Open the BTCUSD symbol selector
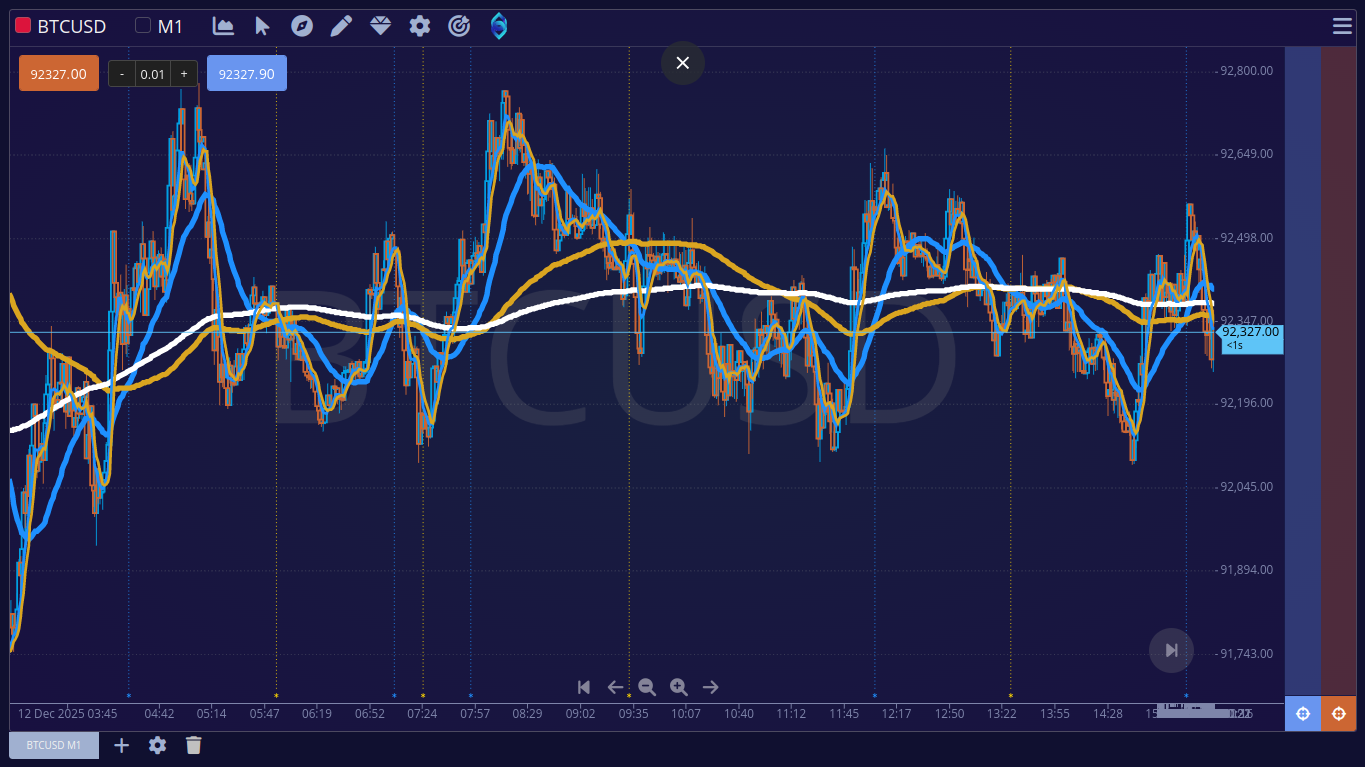The image size is (1365, 767). tap(70, 26)
